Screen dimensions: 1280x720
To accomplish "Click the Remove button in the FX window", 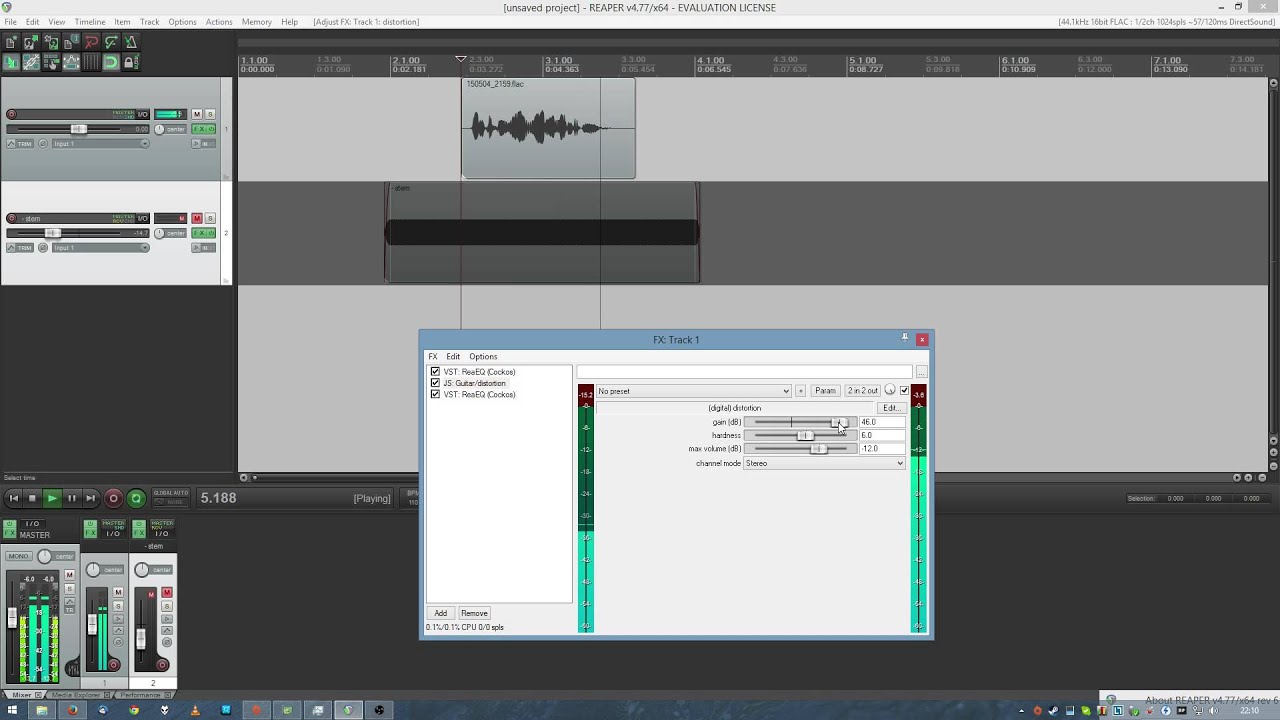I will [474, 613].
